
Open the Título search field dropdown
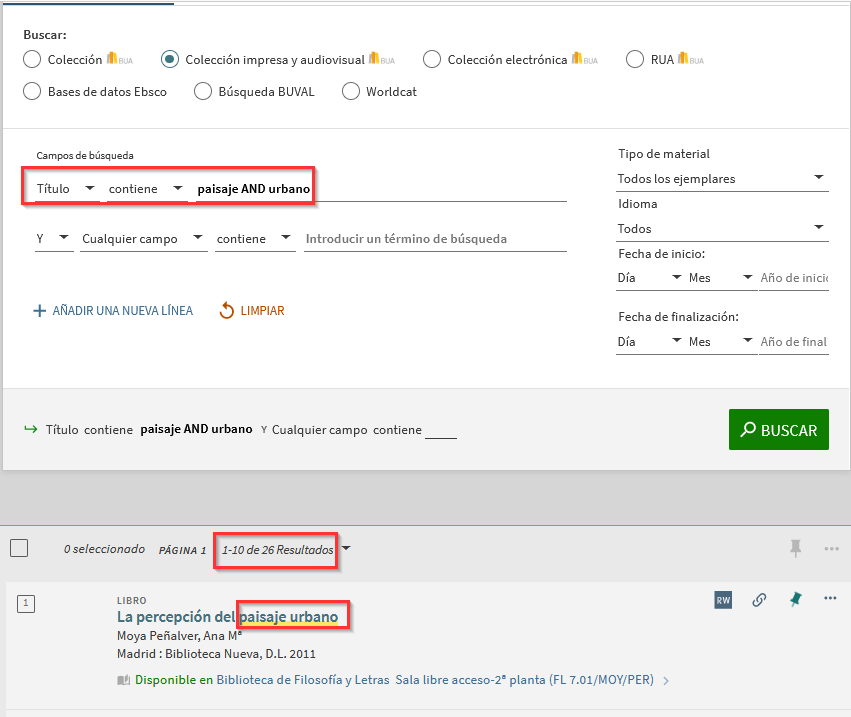tap(65, 189)
